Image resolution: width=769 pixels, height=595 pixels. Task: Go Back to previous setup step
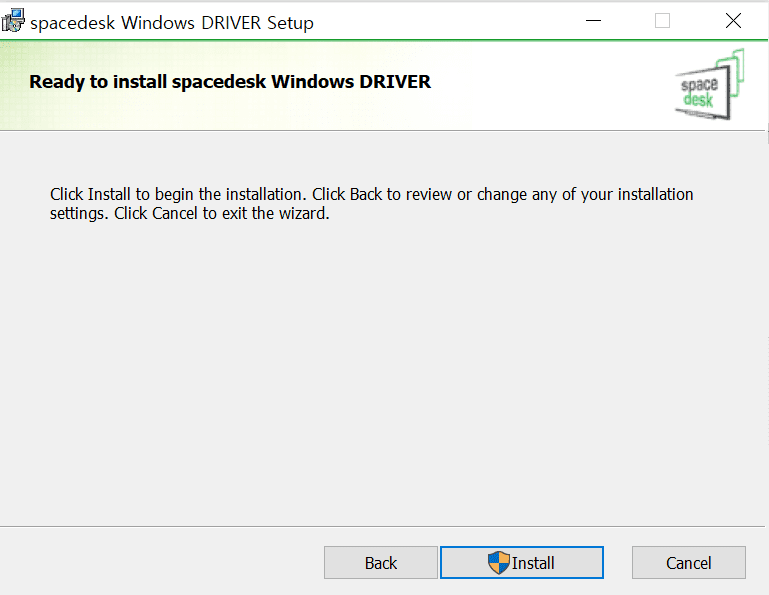tap(381, 563)
